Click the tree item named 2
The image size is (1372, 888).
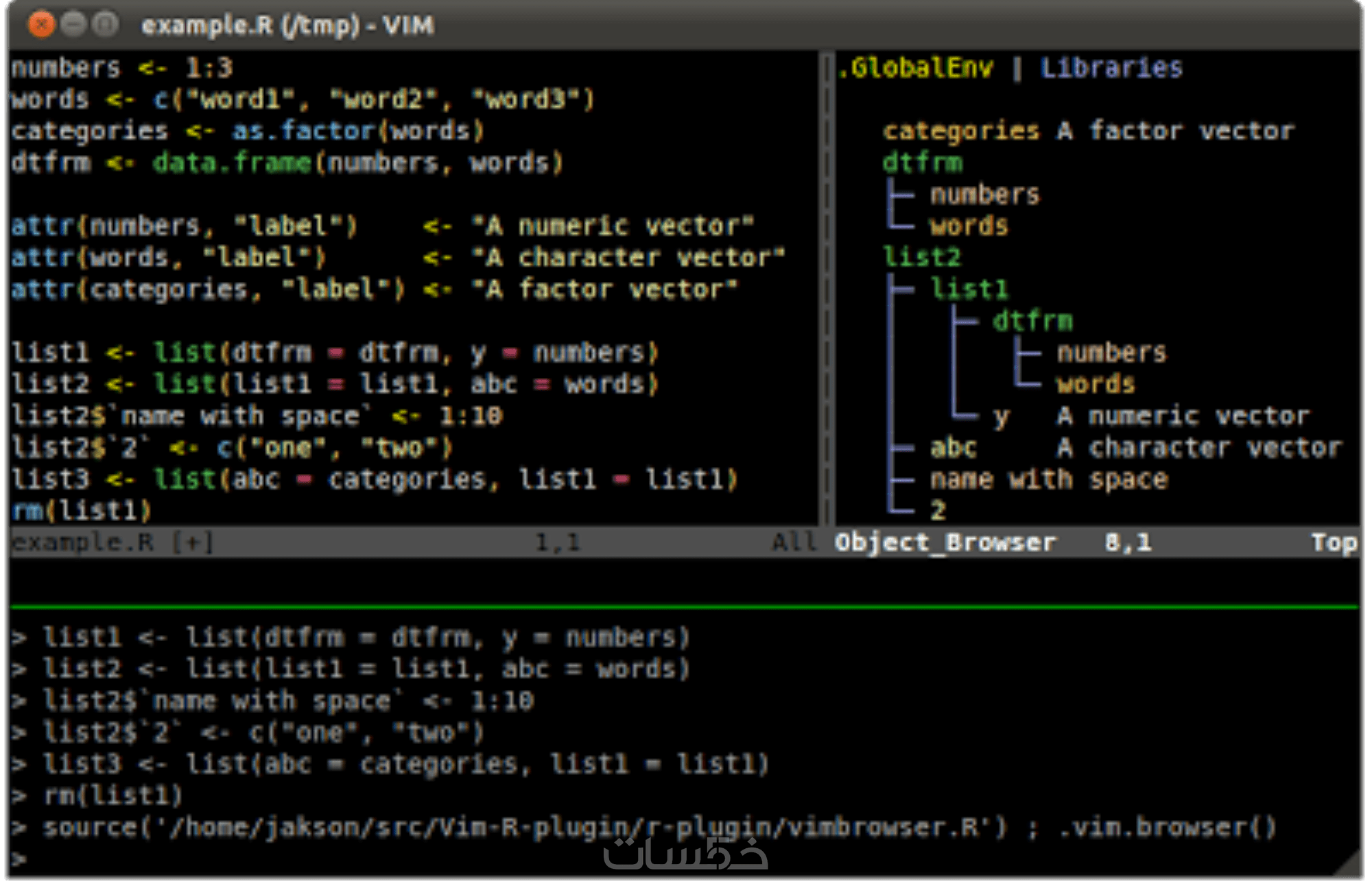pos(938,510)
